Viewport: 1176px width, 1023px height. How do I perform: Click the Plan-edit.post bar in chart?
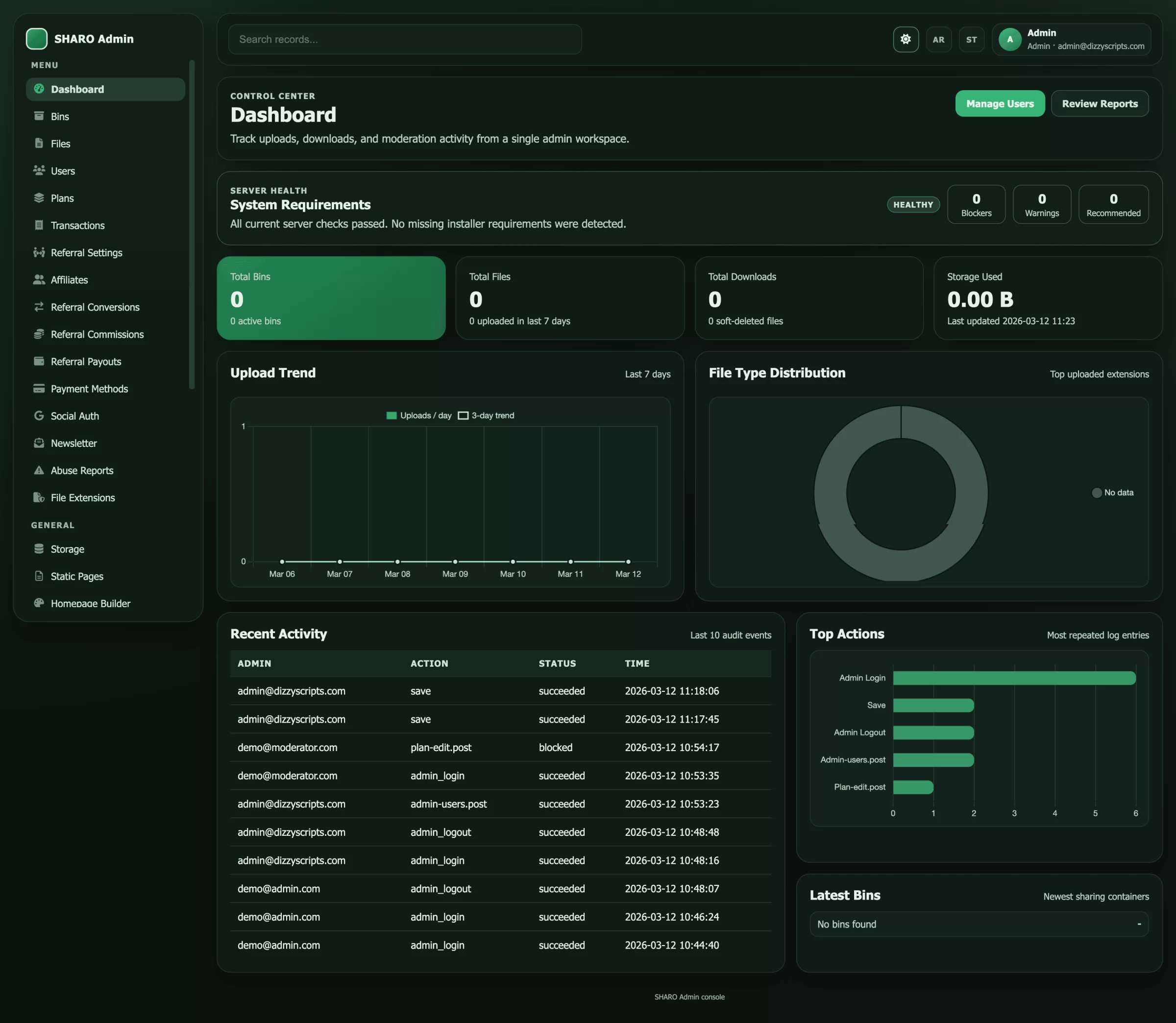tap(913, 787)
